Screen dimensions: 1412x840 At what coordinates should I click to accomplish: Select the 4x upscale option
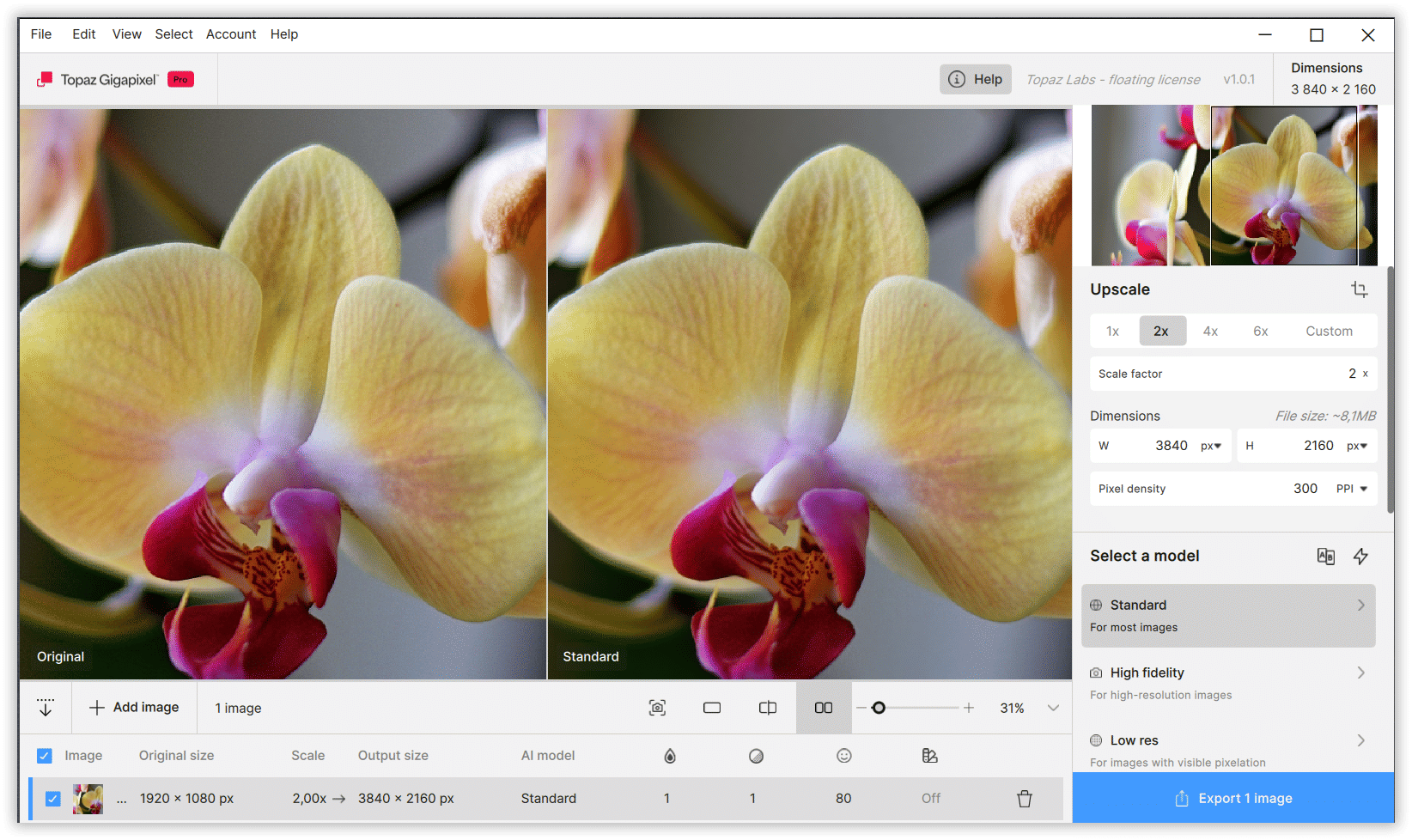(x=1210, y=331)
